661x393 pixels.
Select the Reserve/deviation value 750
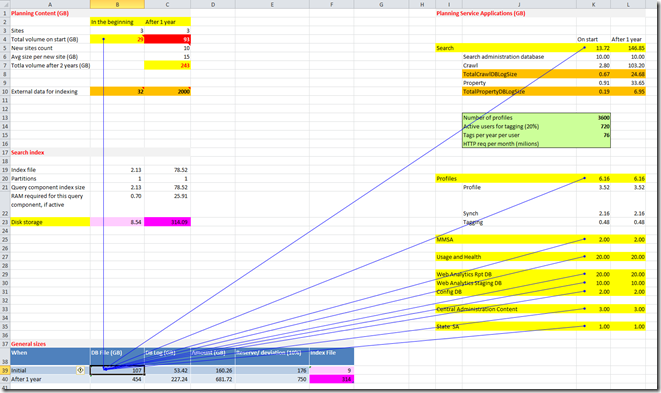[272, 379]
